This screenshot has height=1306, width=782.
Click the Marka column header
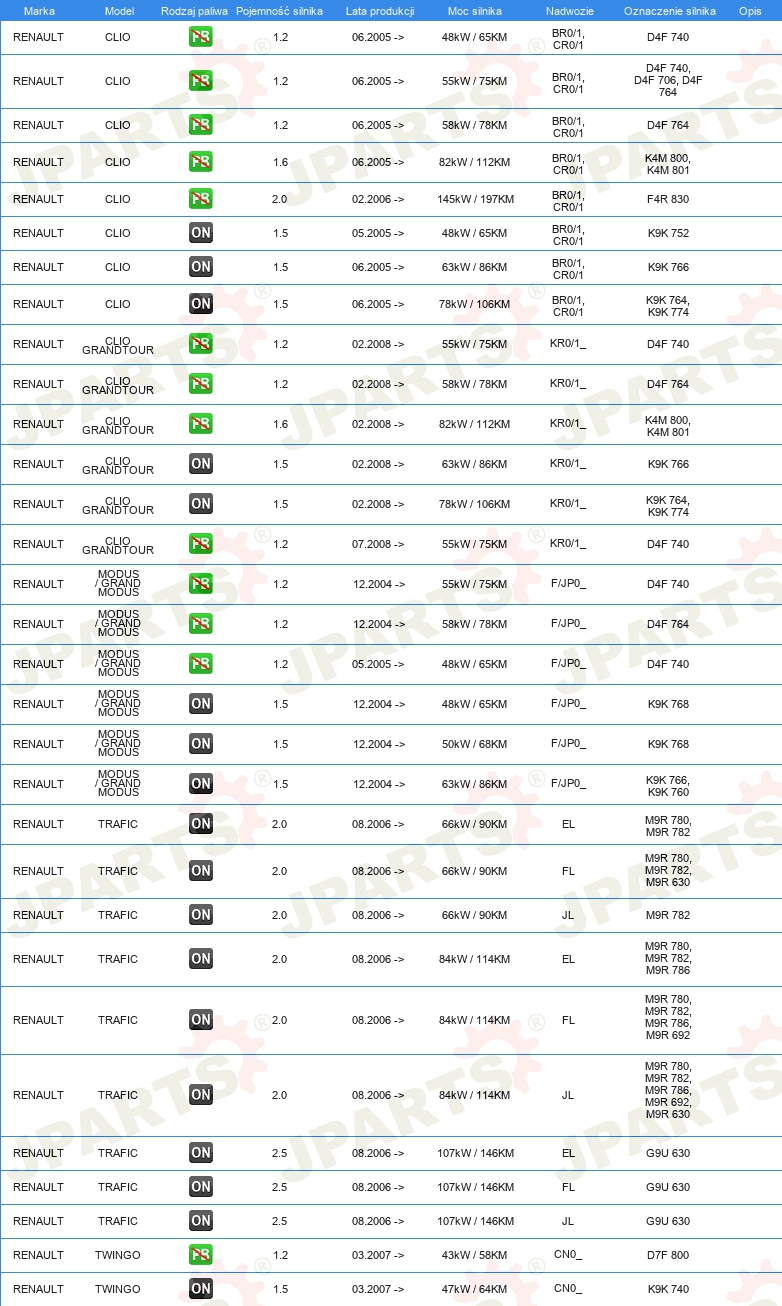(x=39, y=11)
